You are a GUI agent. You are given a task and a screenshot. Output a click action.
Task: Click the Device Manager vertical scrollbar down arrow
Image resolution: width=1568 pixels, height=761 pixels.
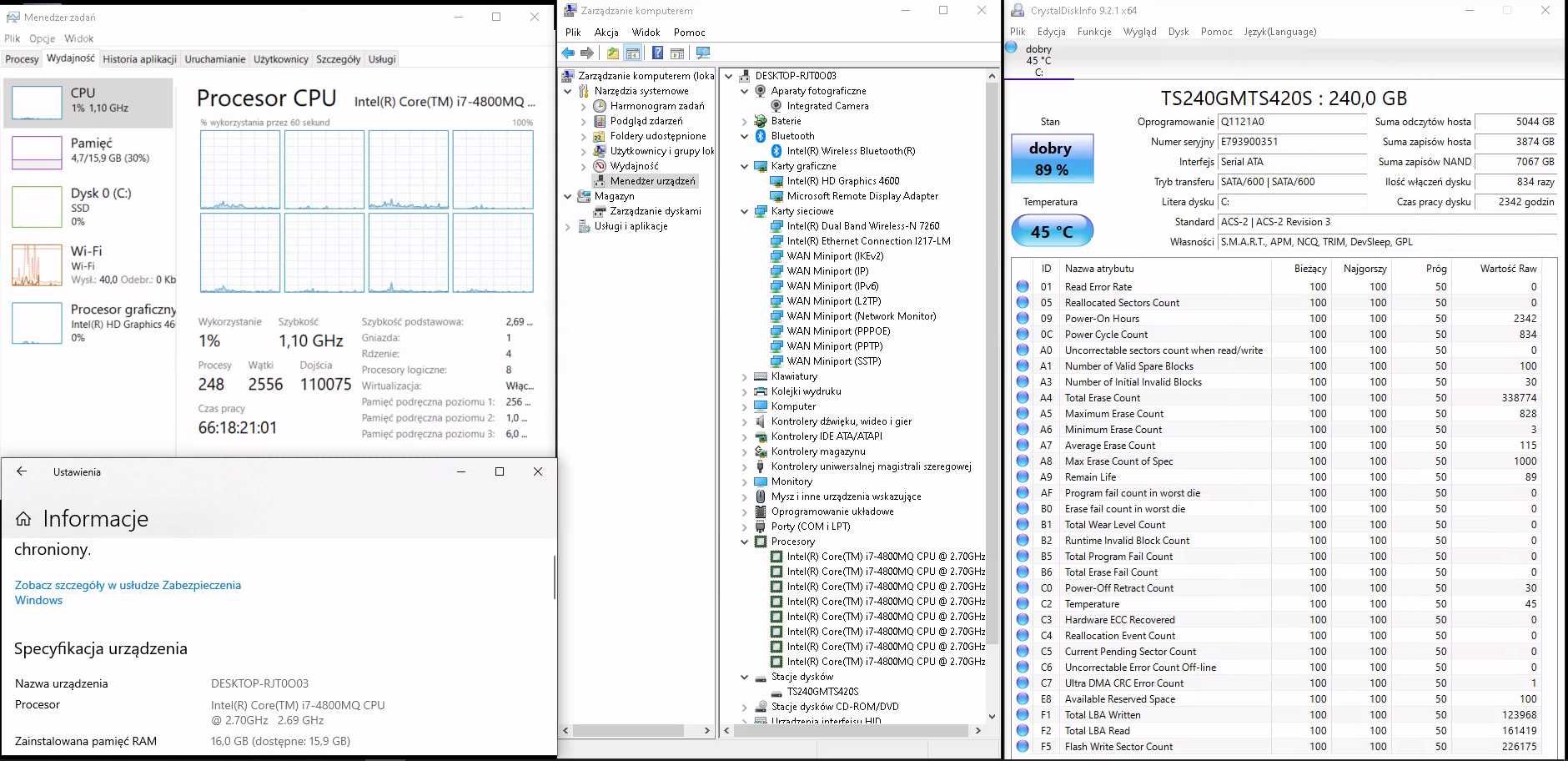click(992, 716)
